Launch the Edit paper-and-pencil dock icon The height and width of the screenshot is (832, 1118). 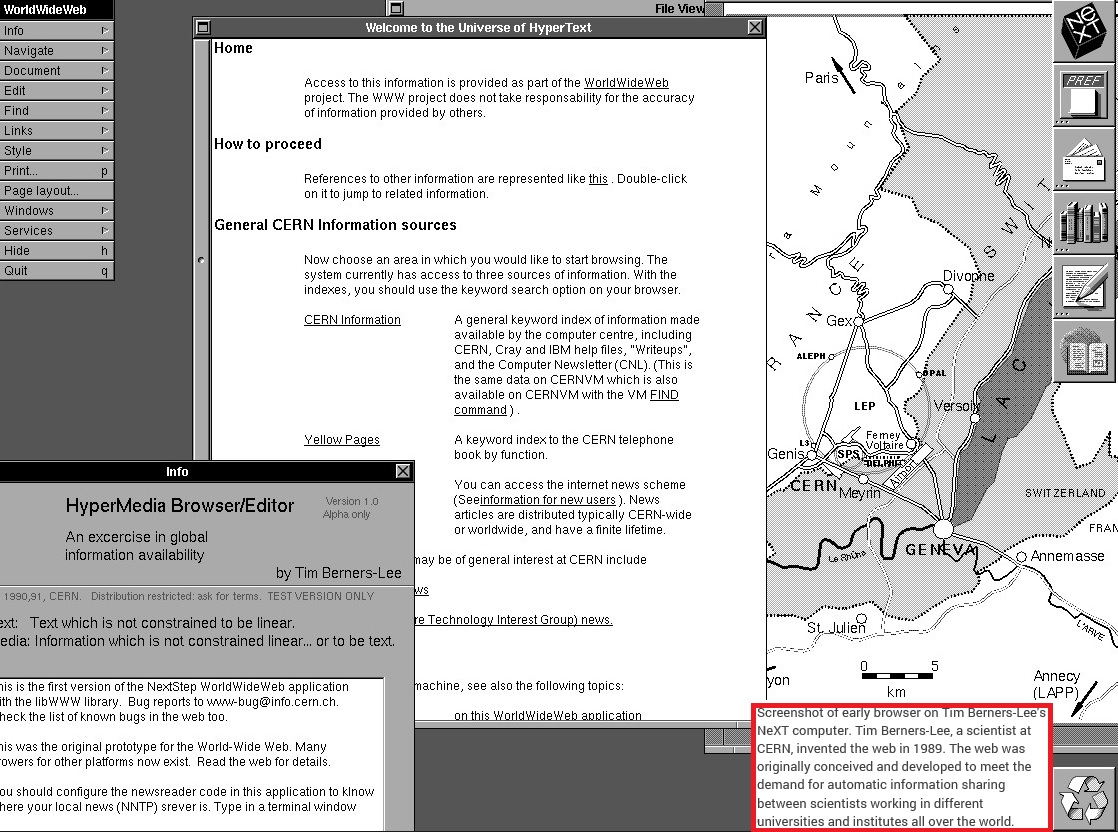[x=1084, y=287]
